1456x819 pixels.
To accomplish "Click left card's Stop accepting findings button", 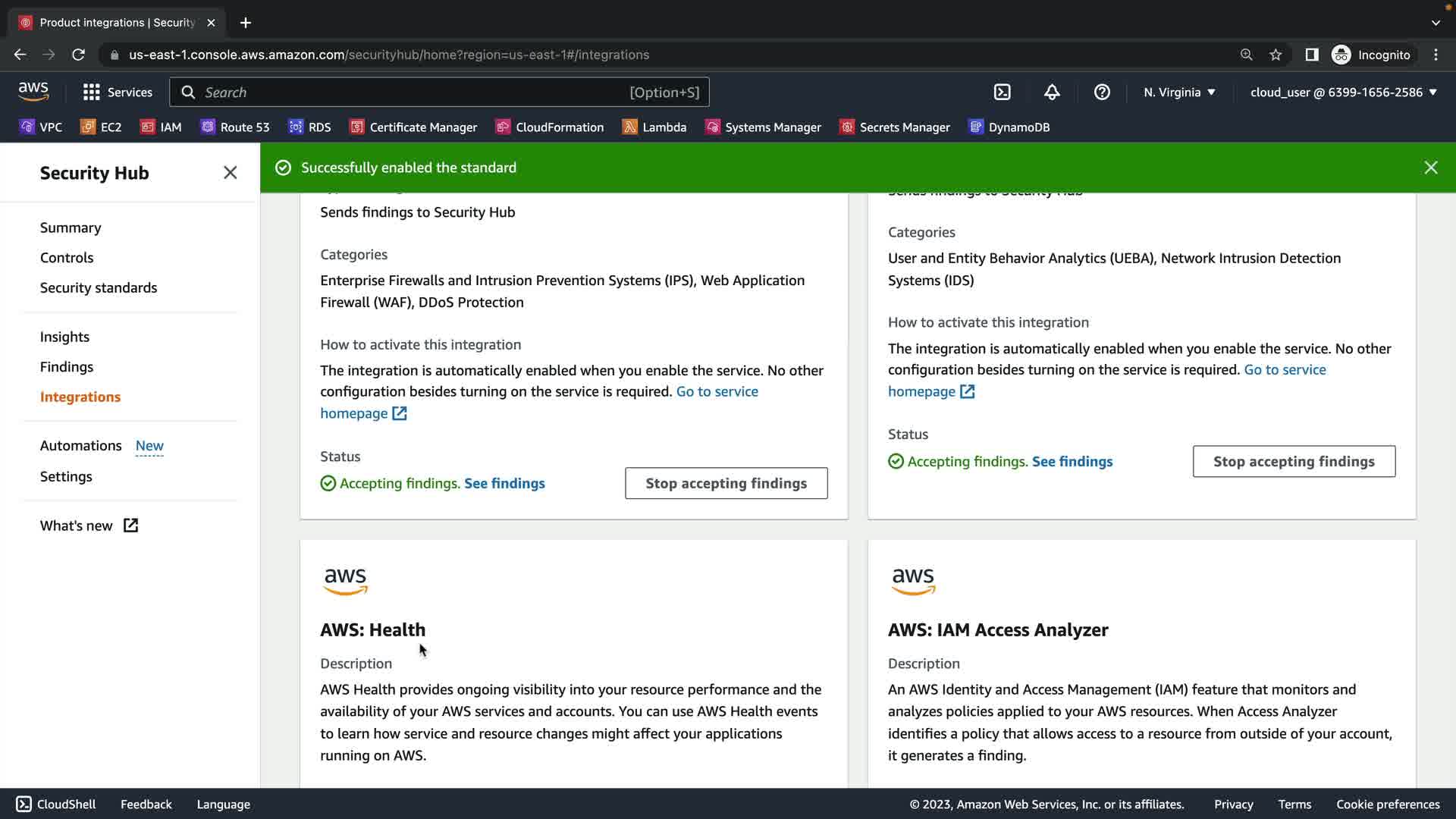I will click(726, 484).
